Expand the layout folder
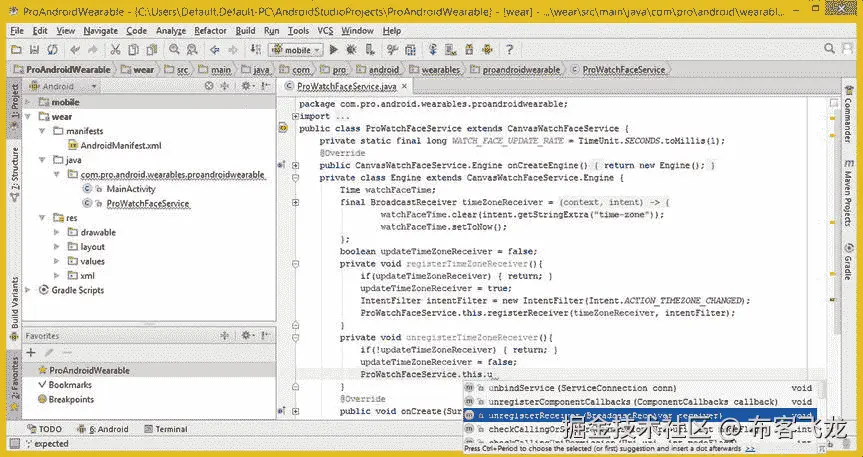The width and height of the screenshot is (863, 457). pyautogui.click(x=57, y=247)
